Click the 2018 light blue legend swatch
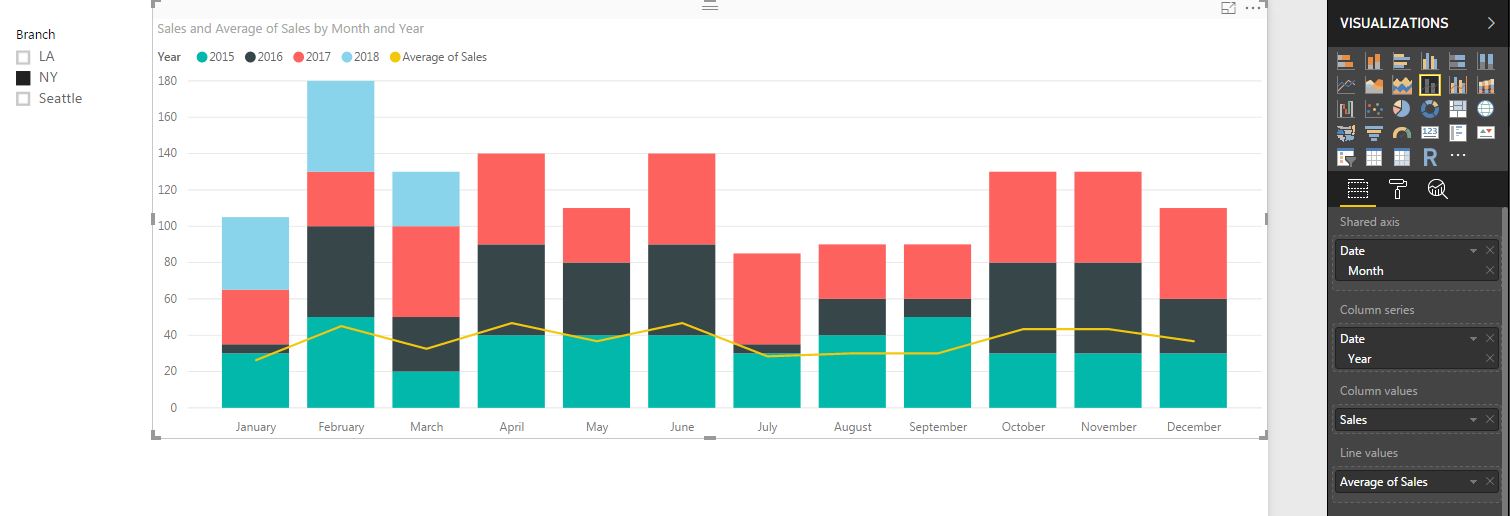 346,57
